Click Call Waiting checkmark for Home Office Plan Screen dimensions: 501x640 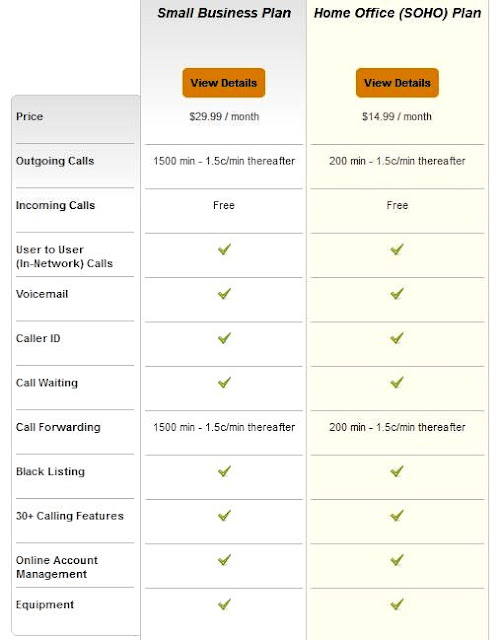tap(397, 382)
